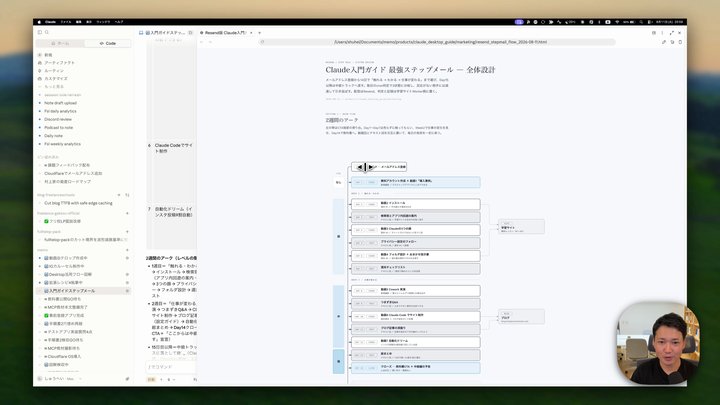The width and height of the screenshot is (720, 405).
Task: Click the copy icon right of address bar
Action: click(x=672, y=42)
